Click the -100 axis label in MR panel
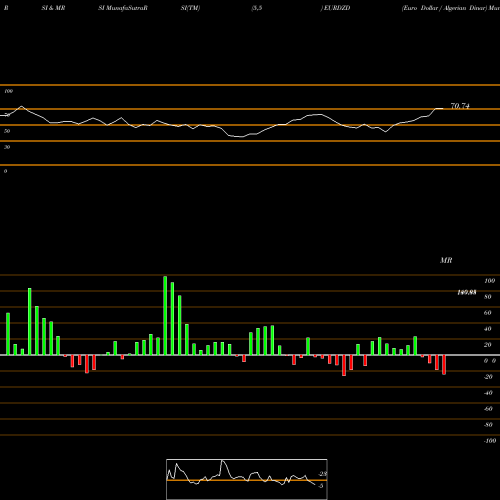 pos(490,441)
